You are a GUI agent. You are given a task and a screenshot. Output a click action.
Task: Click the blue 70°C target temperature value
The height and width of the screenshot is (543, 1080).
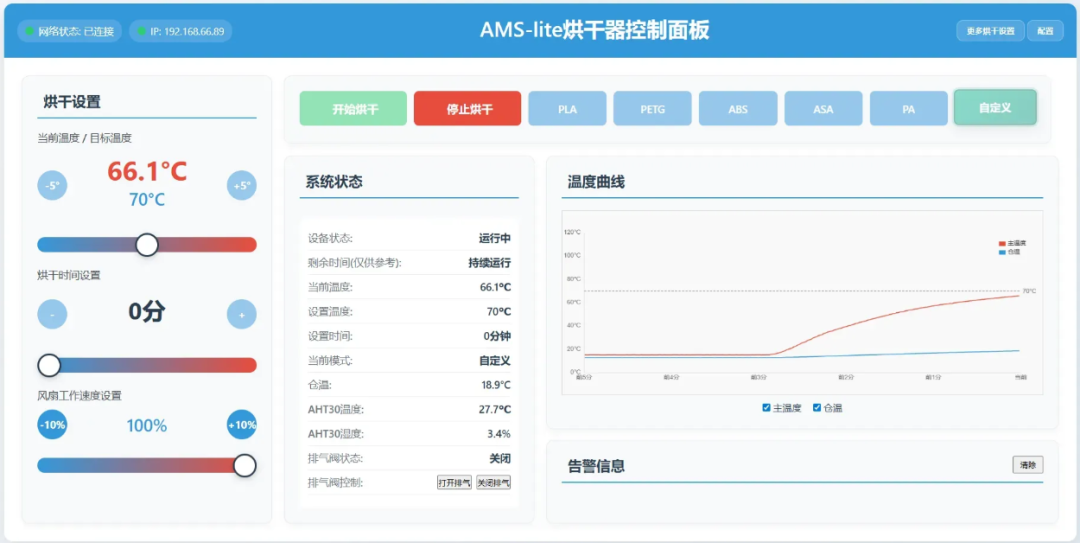tap(147, 200)
